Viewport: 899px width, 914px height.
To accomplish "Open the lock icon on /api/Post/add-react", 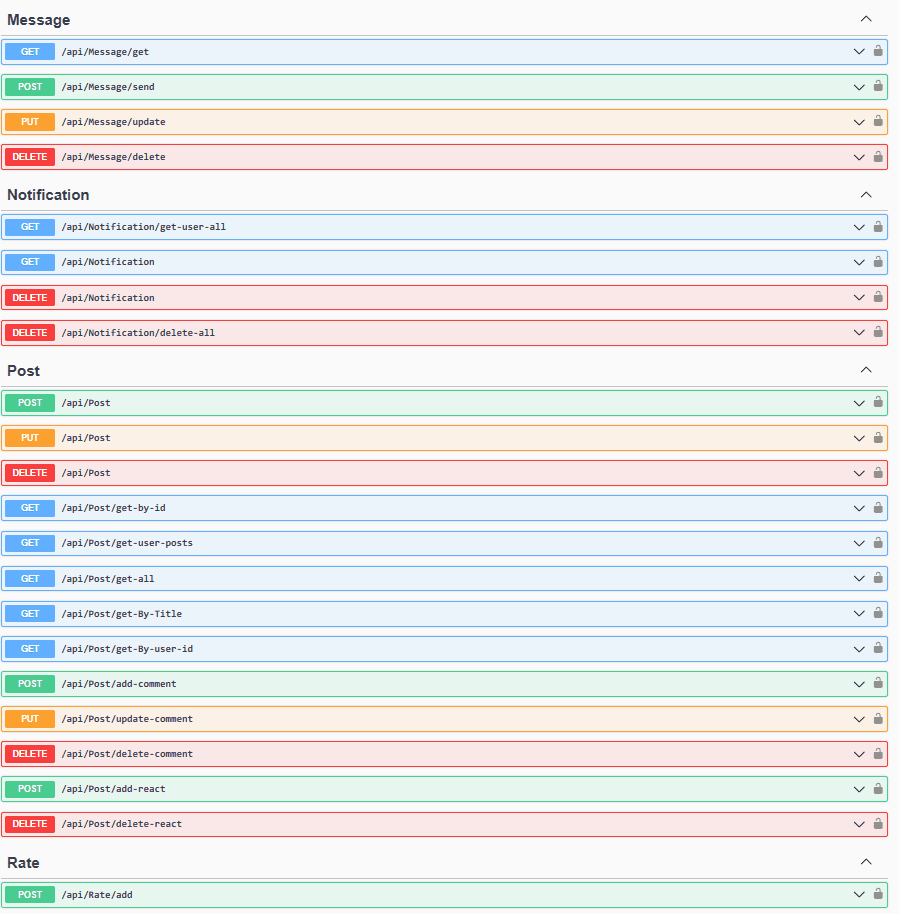I will 877,788.
